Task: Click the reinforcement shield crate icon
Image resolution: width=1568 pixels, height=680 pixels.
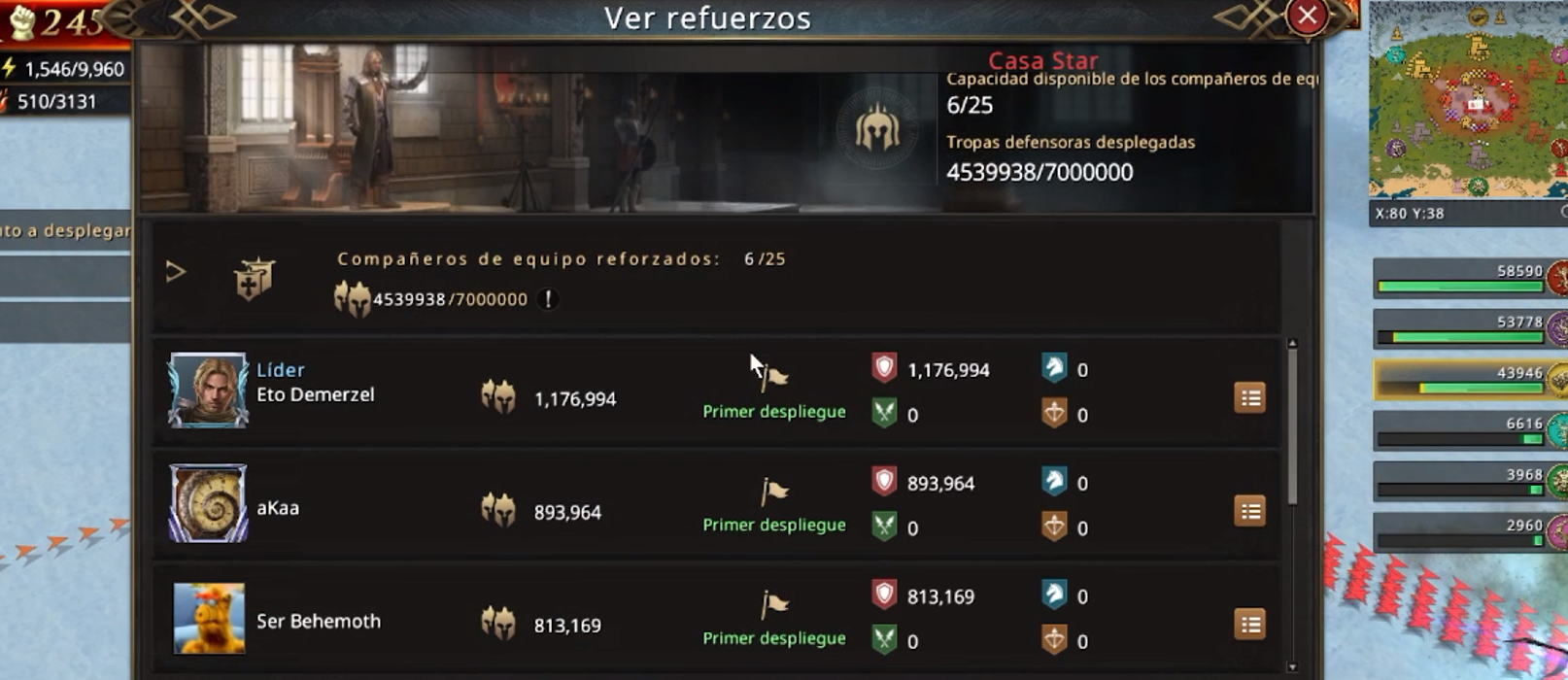Action: 255,279
